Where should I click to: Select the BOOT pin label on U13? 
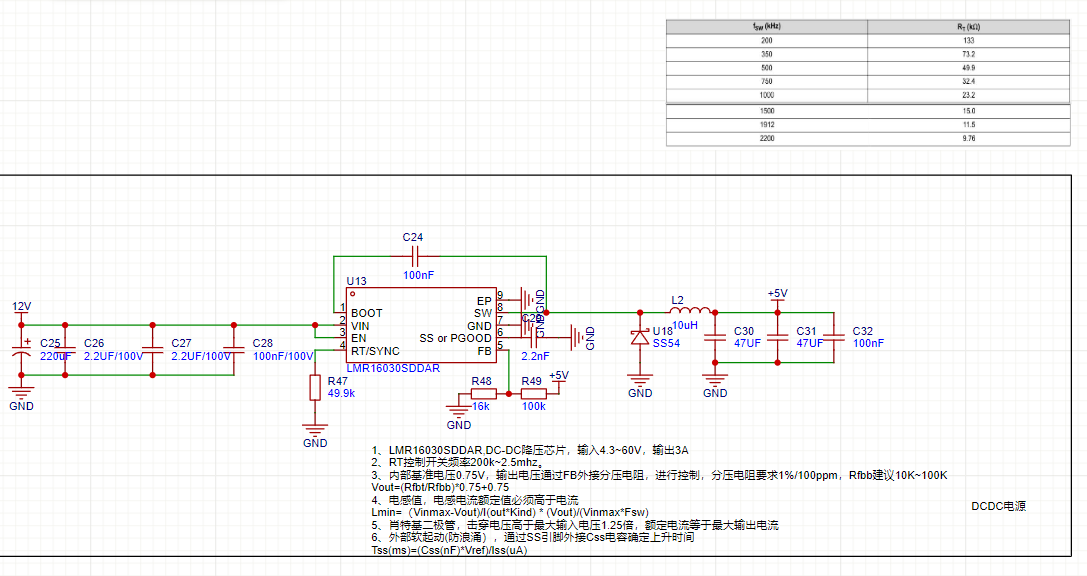point(366,313)
